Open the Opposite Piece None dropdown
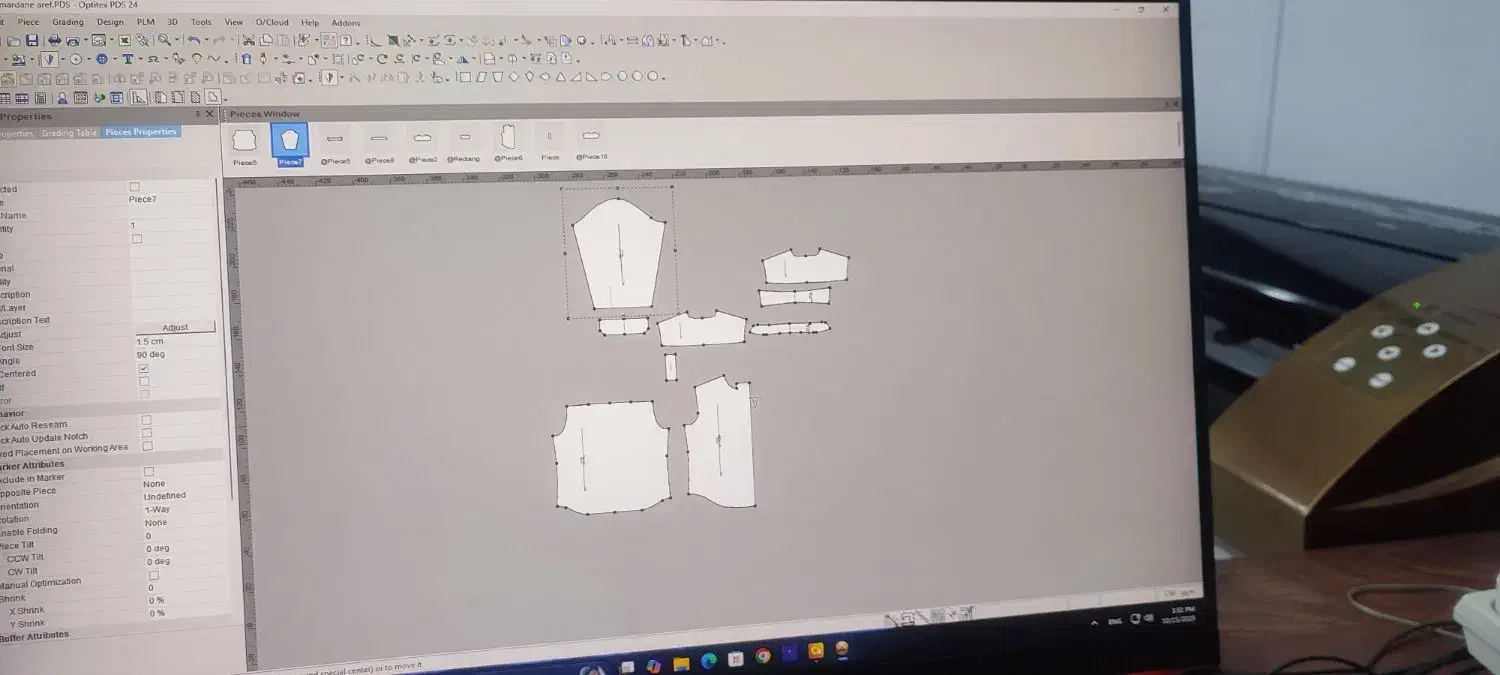Image resolution: width=1500 pixels, height=675 pixels. coord(154,484)
